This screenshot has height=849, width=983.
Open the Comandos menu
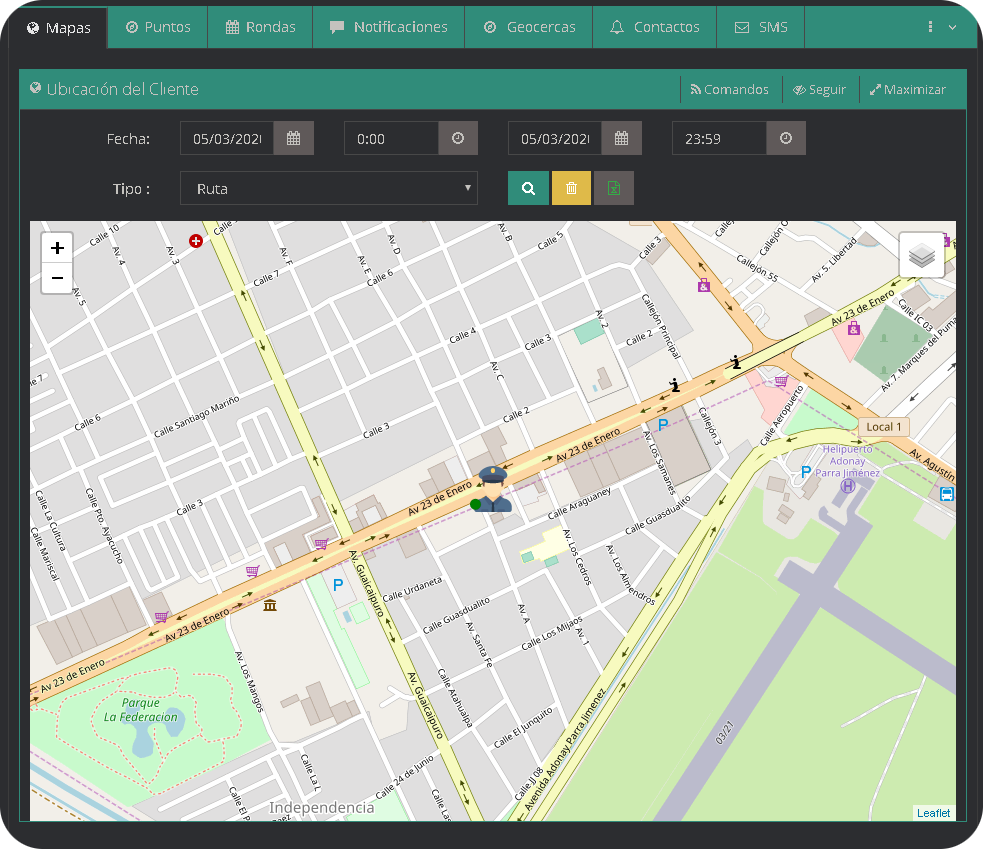coord(729,89)
